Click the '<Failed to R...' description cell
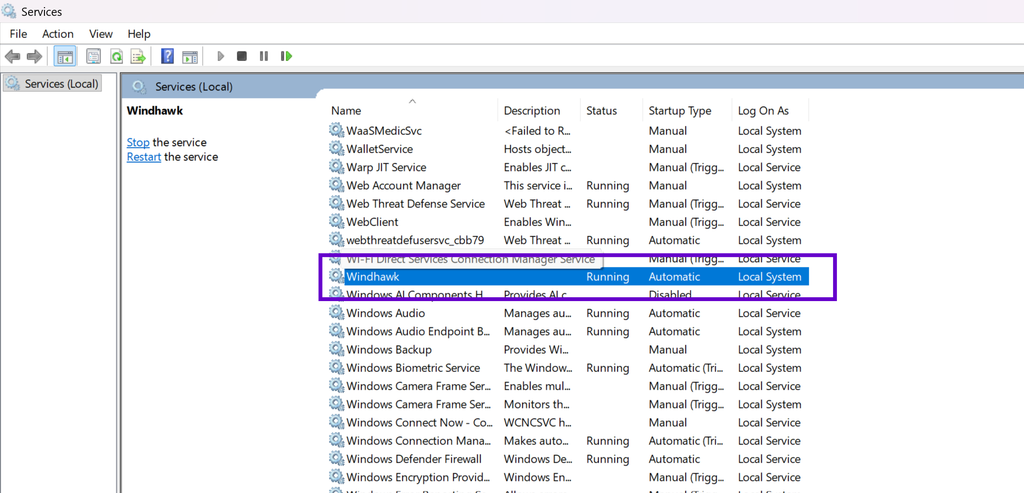Viewport: 1024px width, 493px height. [538, 131]
